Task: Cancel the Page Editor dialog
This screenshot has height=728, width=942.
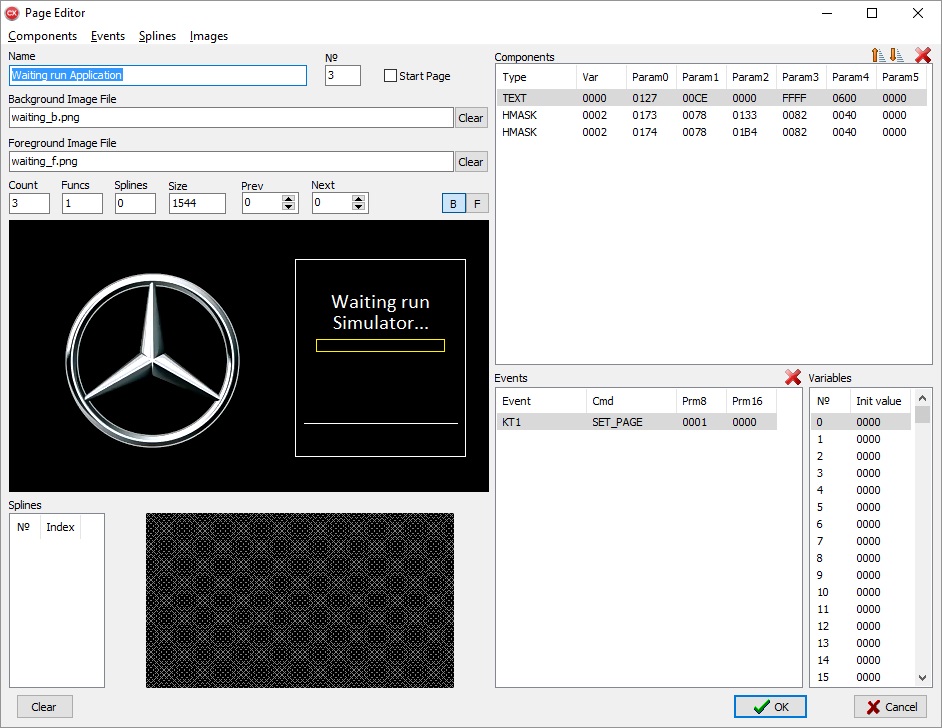Action: tap(890, 707)
